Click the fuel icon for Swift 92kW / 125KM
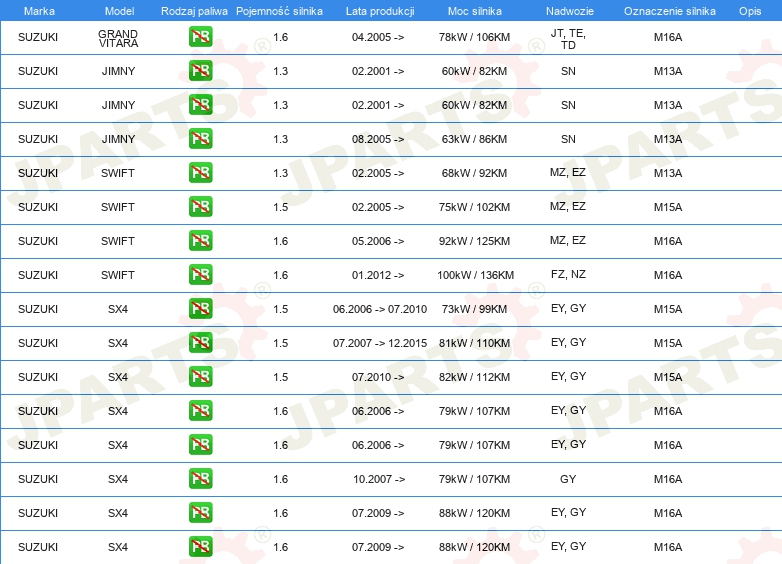Screen dimensions: 782x564 pos(200,241)
